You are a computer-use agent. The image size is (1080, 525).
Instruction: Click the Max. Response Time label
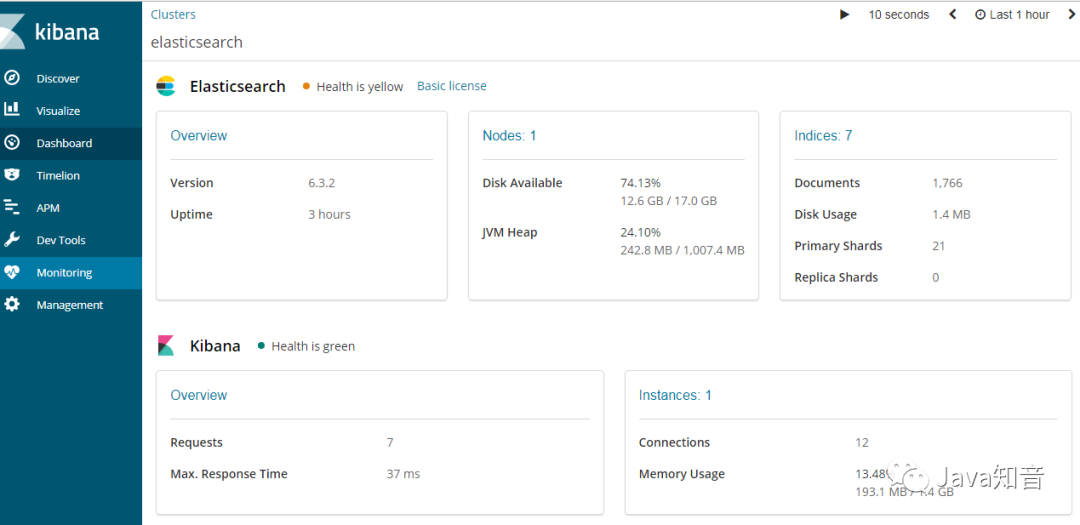click(229, 474)
